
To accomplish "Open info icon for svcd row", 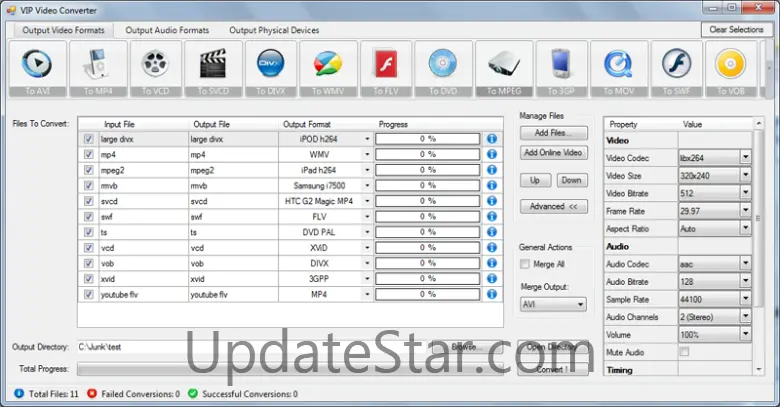I will pos(491,201).
